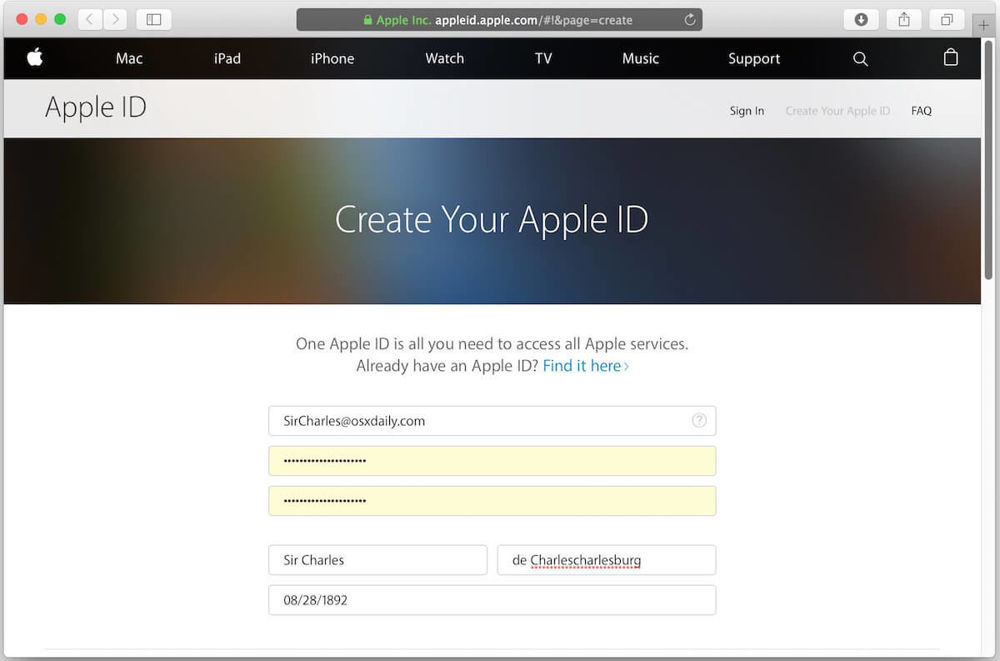This screenshot has width=1000, height=661.
Task: Open the Mac menu item
Action: click(x=129, y=59)
